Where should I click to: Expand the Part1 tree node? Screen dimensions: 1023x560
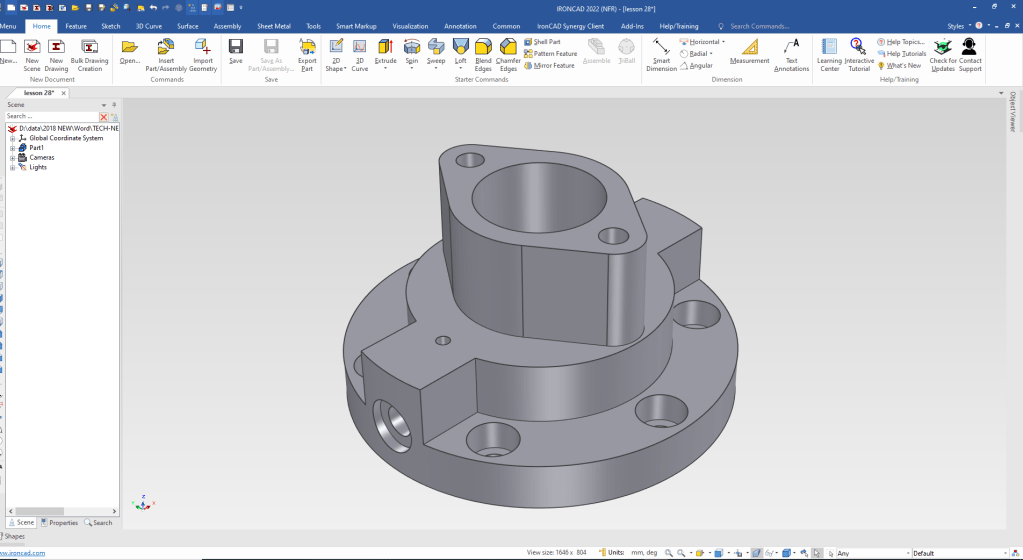coord(12,148)
